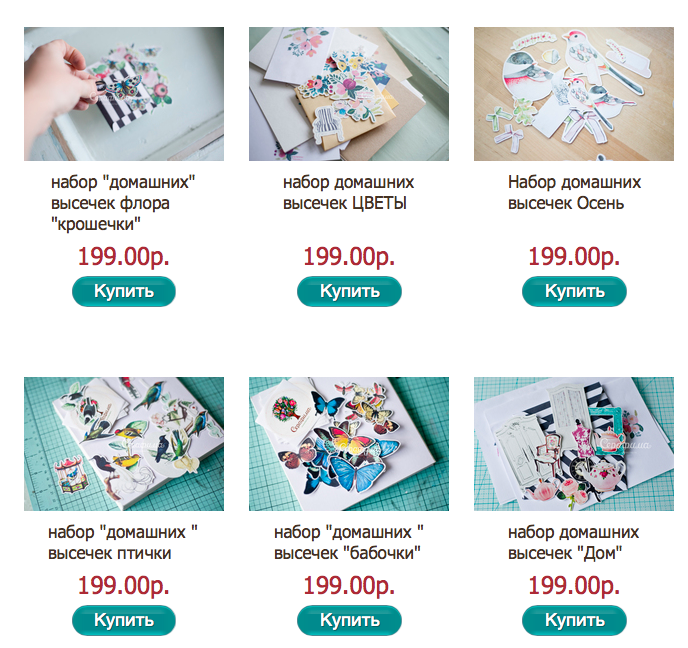Buy the флора "крошечки" die-cut set
The image size is (688, 648).
tap(124, 291)
